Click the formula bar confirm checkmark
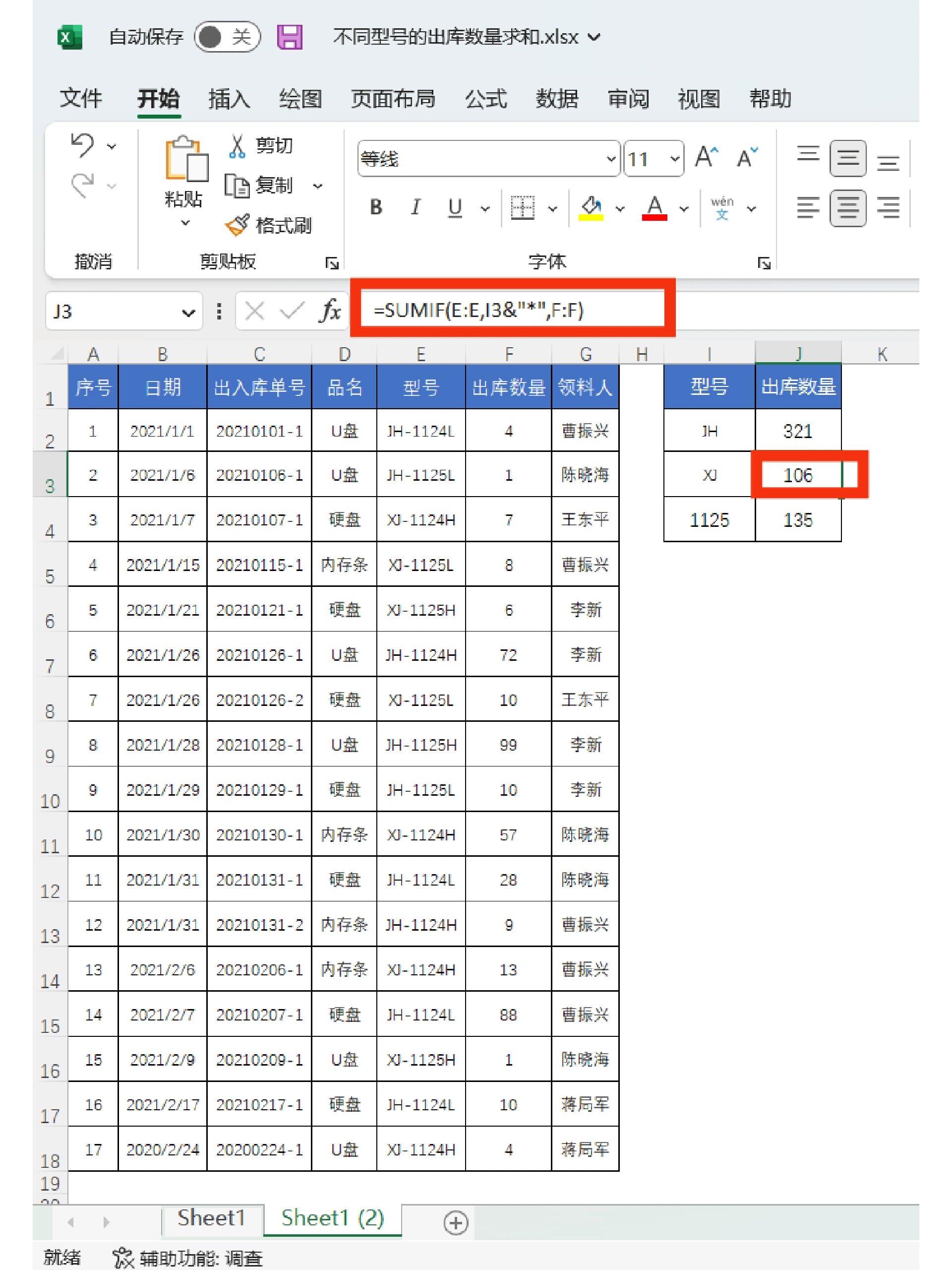952x1270 pixels. pyautogui.click(x=292, y=311)
